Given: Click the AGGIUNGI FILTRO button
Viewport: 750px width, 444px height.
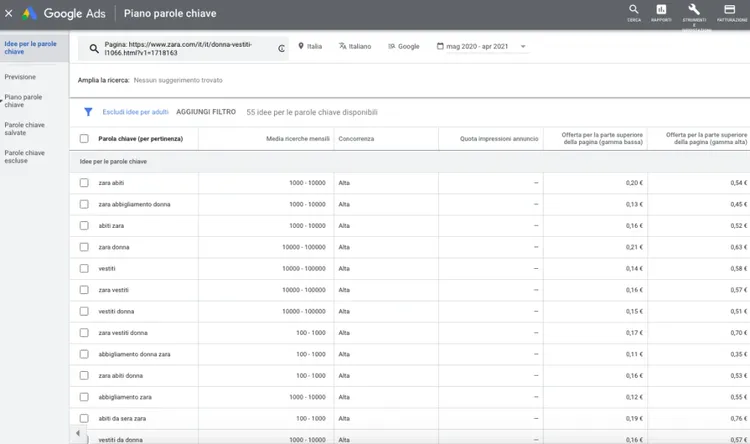Looking at the screenshot, I should point(206,112).
